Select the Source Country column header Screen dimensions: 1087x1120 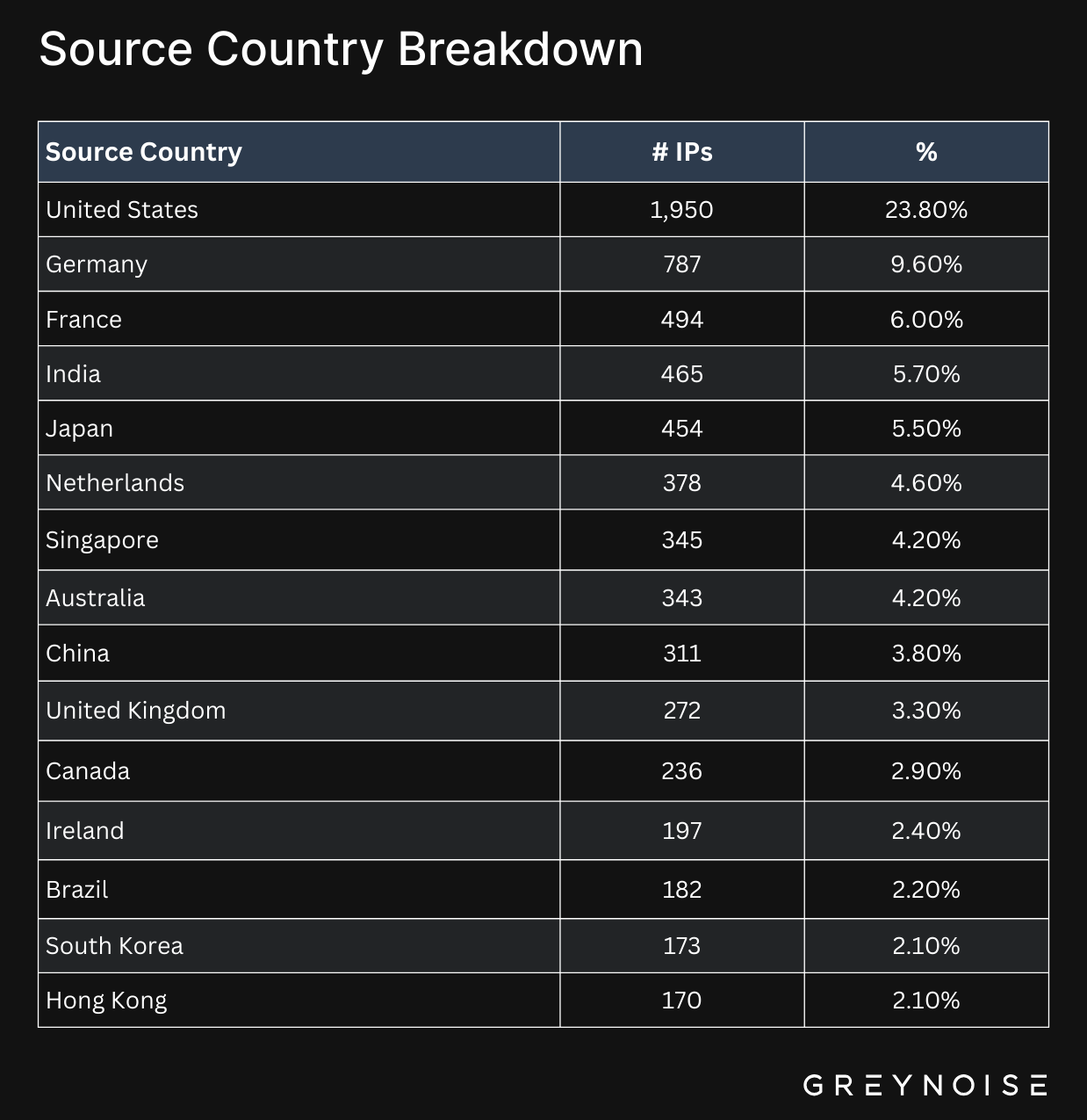click(x=144, y=152)
